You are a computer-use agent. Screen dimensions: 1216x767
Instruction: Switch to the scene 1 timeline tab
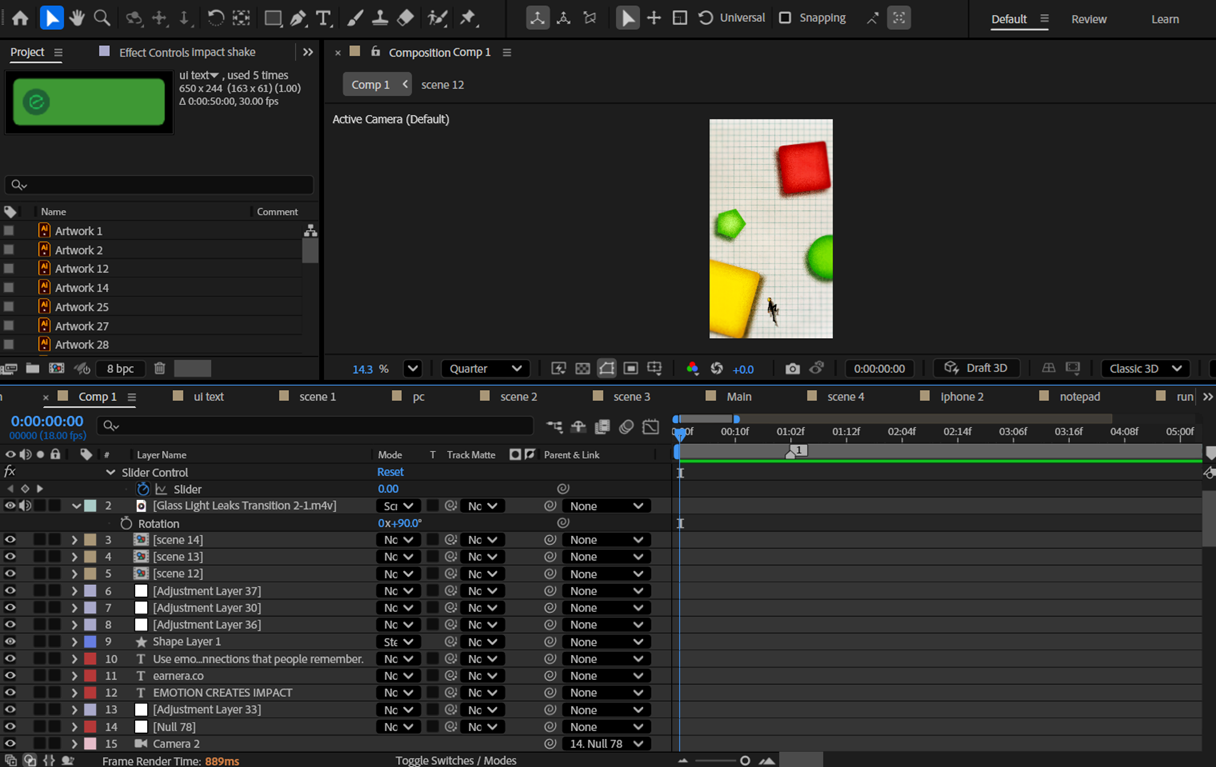[318, 397]
